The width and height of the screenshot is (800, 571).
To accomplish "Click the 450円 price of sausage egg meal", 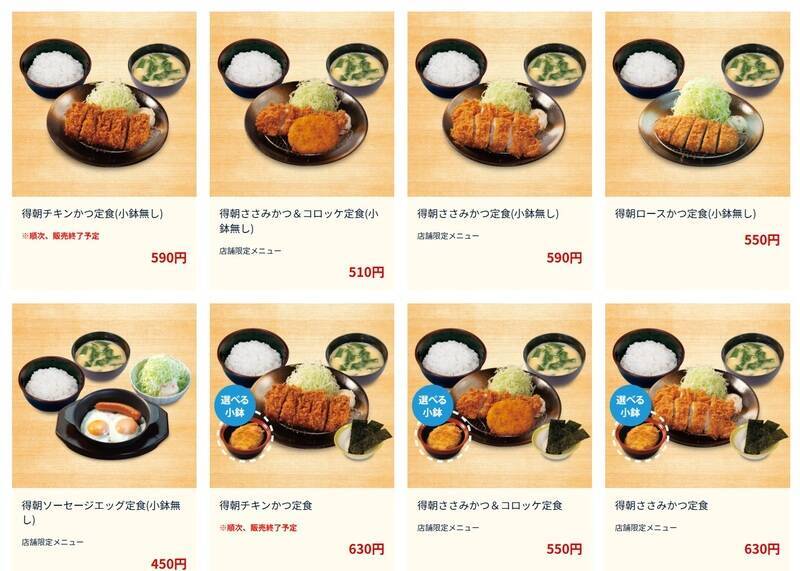I will coord(168,564).
